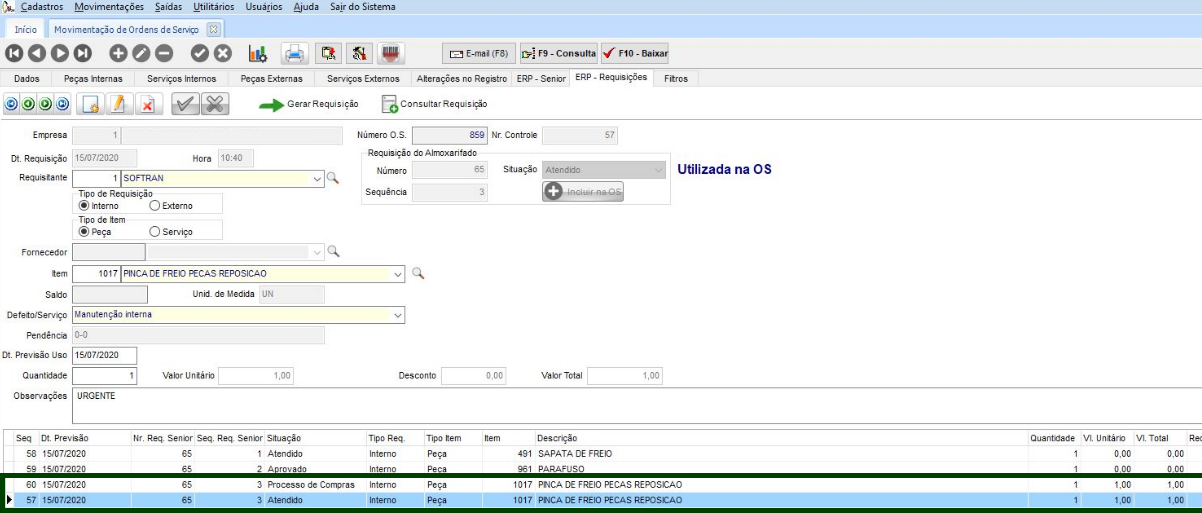Expand the Requisitante SOFTRAN dropdown
This screenshot has width=1202, height=513.
tap(318, 178)
